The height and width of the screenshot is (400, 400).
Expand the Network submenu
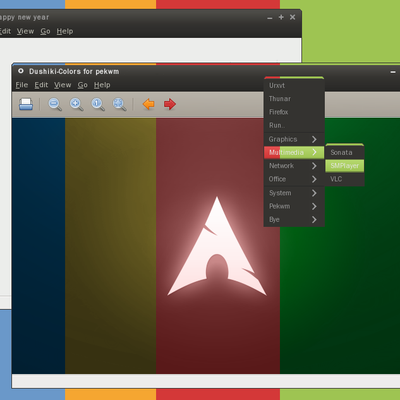(294, 166)
